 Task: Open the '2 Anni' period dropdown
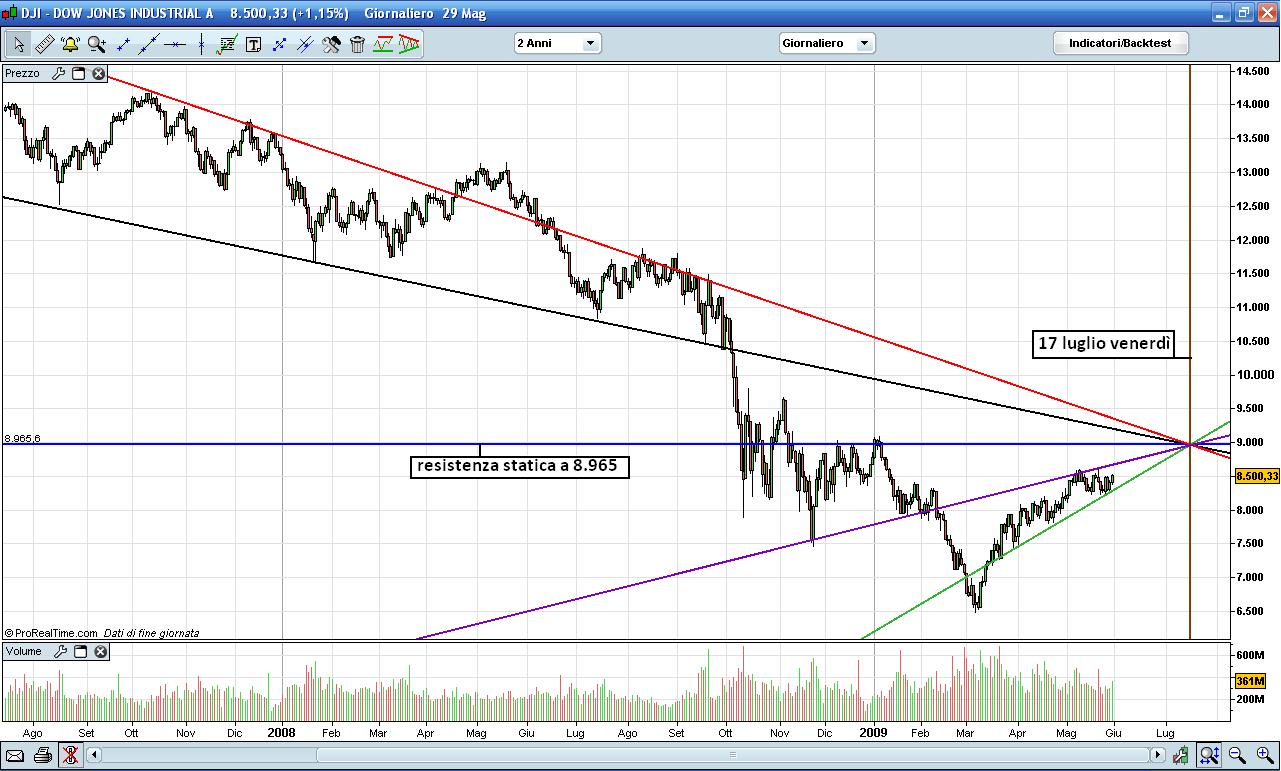pos(557,43)
